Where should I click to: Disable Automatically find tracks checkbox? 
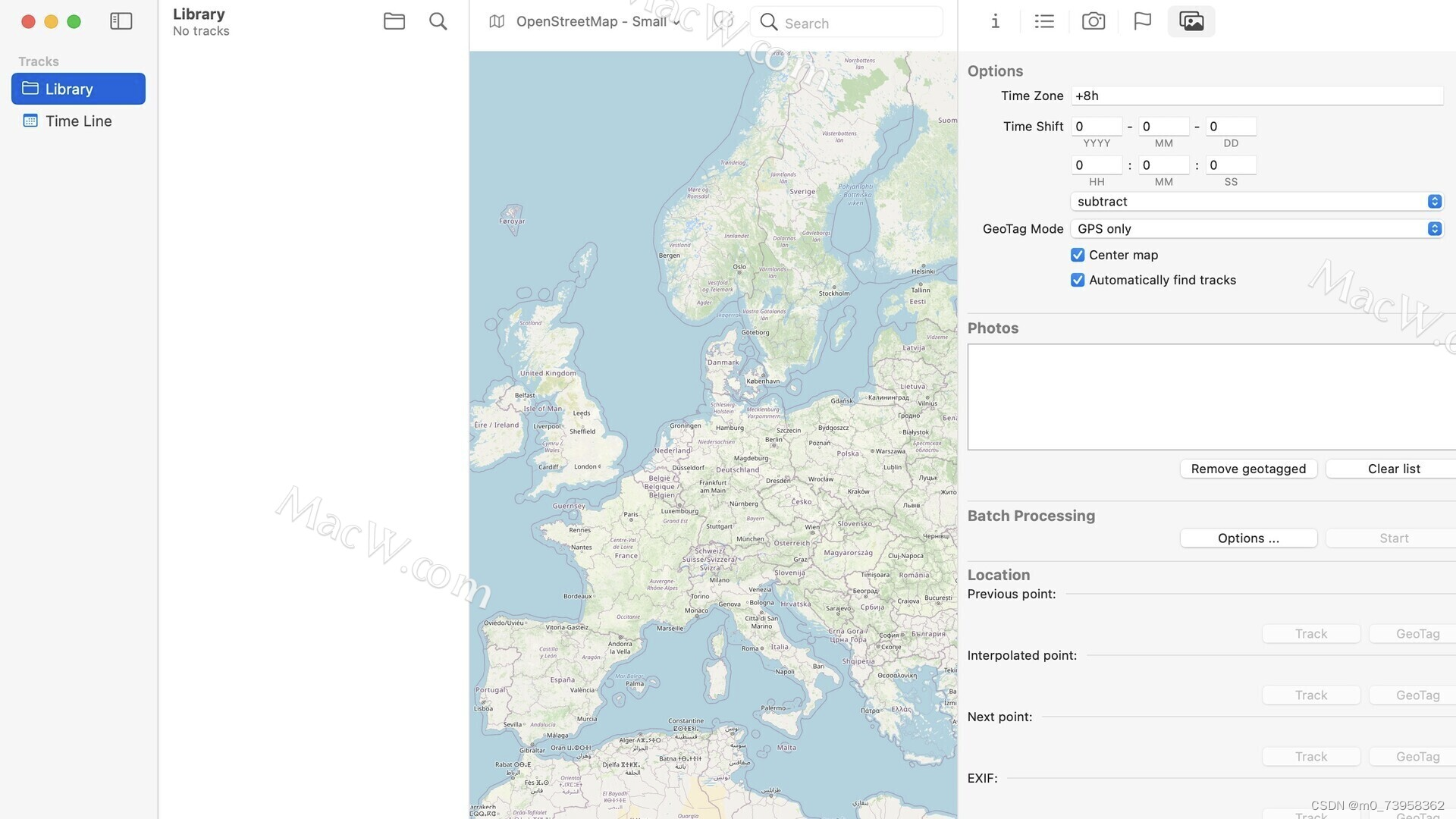pyautogui.click(x=1078, y=280)
